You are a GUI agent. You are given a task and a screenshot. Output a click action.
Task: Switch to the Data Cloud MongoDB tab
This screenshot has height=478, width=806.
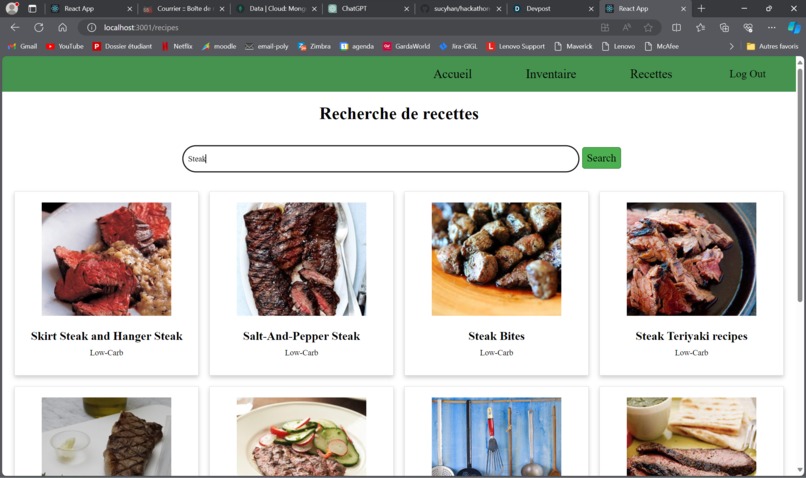click(x=276, y=9)
